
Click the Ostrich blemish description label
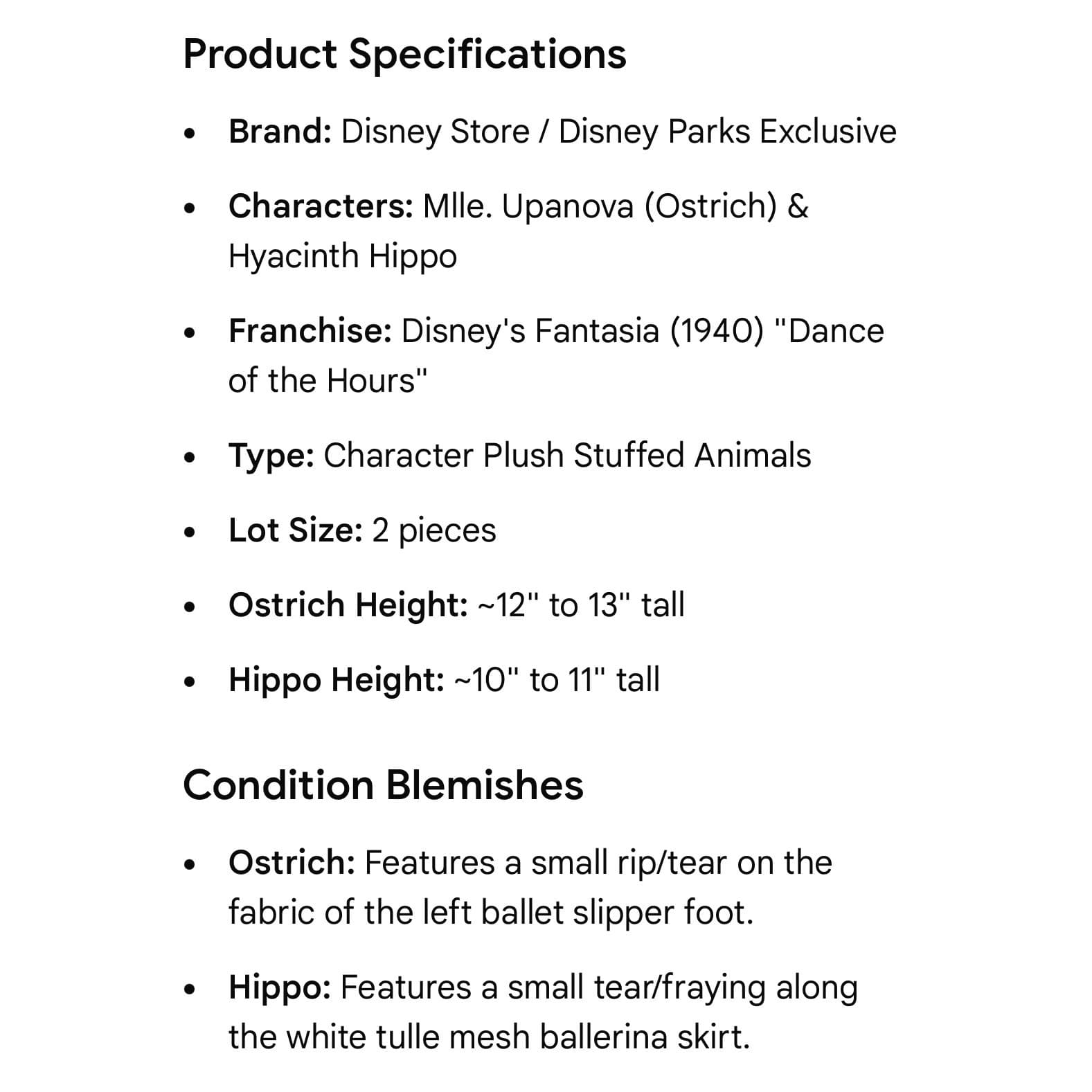pyautogui.click(x=292, y=863)
